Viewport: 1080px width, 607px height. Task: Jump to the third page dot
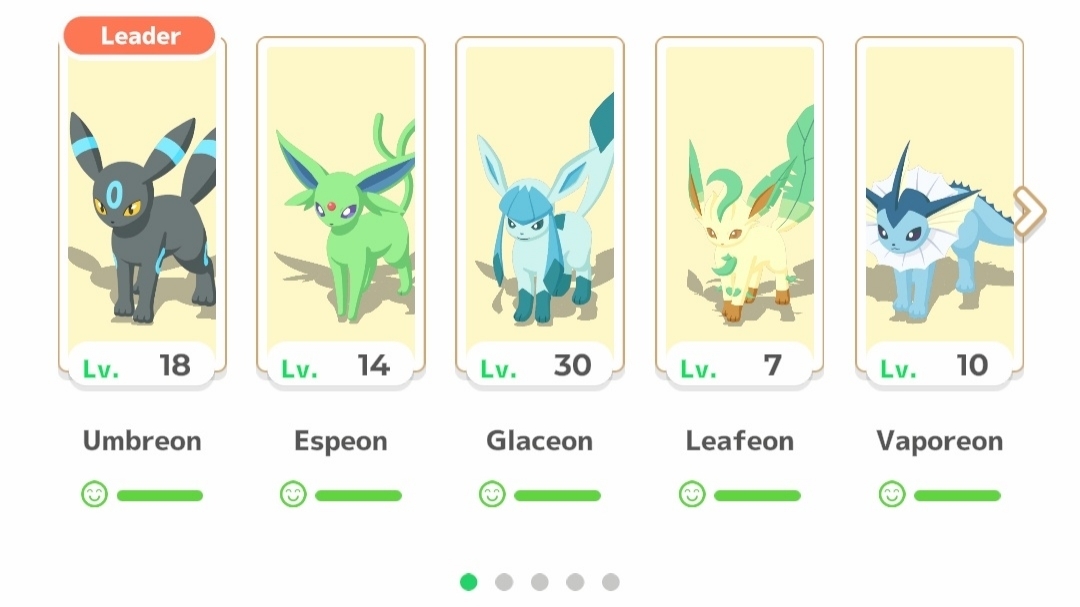(x=539, y=582)
